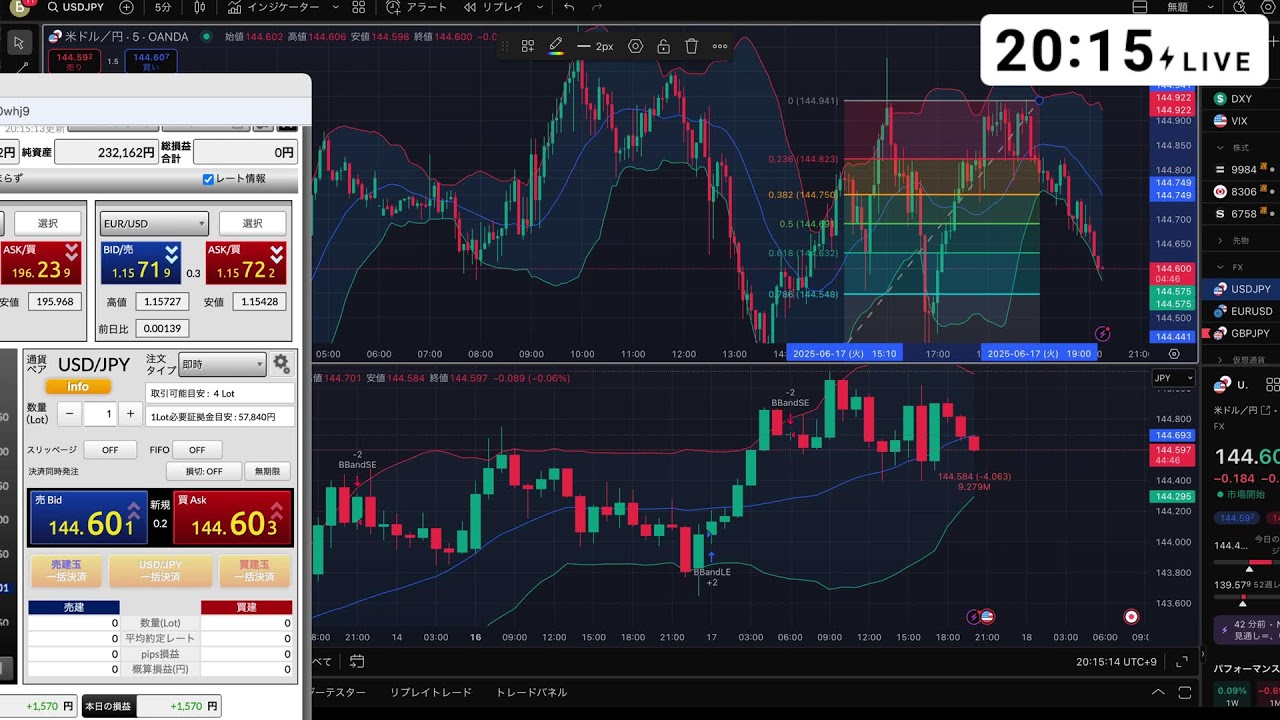
Task: Open the インジケーター indicators menu
Action: point(274,7)
